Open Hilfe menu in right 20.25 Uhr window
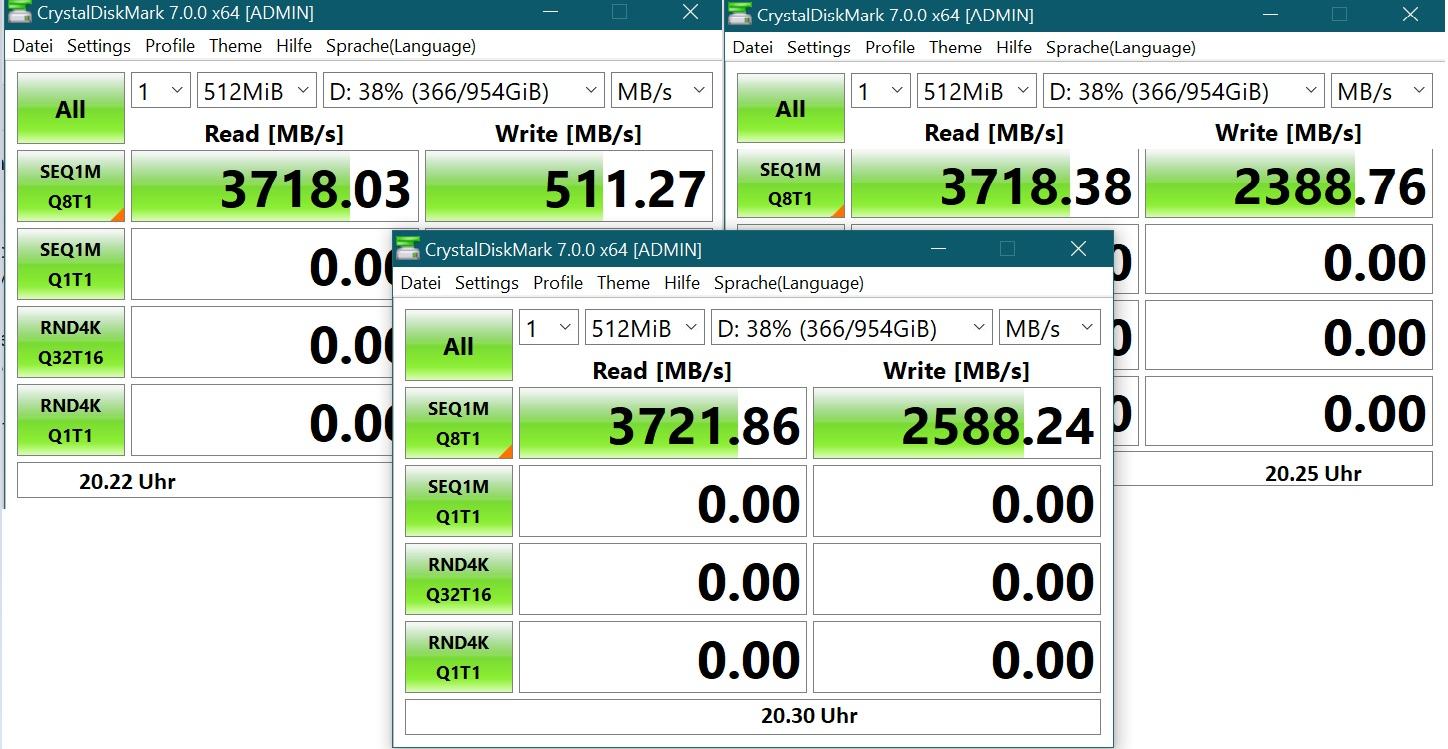The image size is (1448, 749). (1014, 47)
